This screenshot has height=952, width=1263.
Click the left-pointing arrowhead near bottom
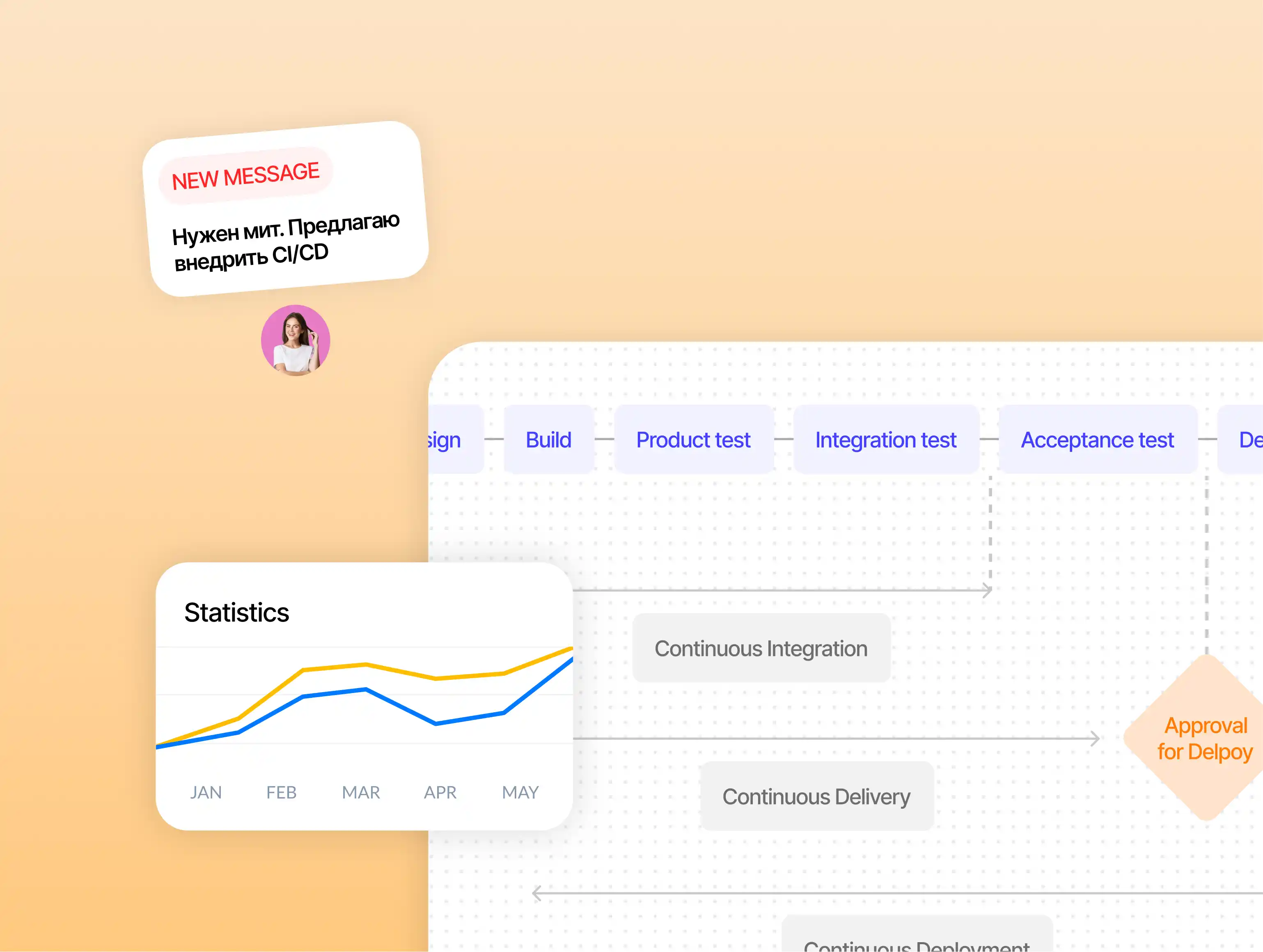pyautogui.click(x=537, y=893)
